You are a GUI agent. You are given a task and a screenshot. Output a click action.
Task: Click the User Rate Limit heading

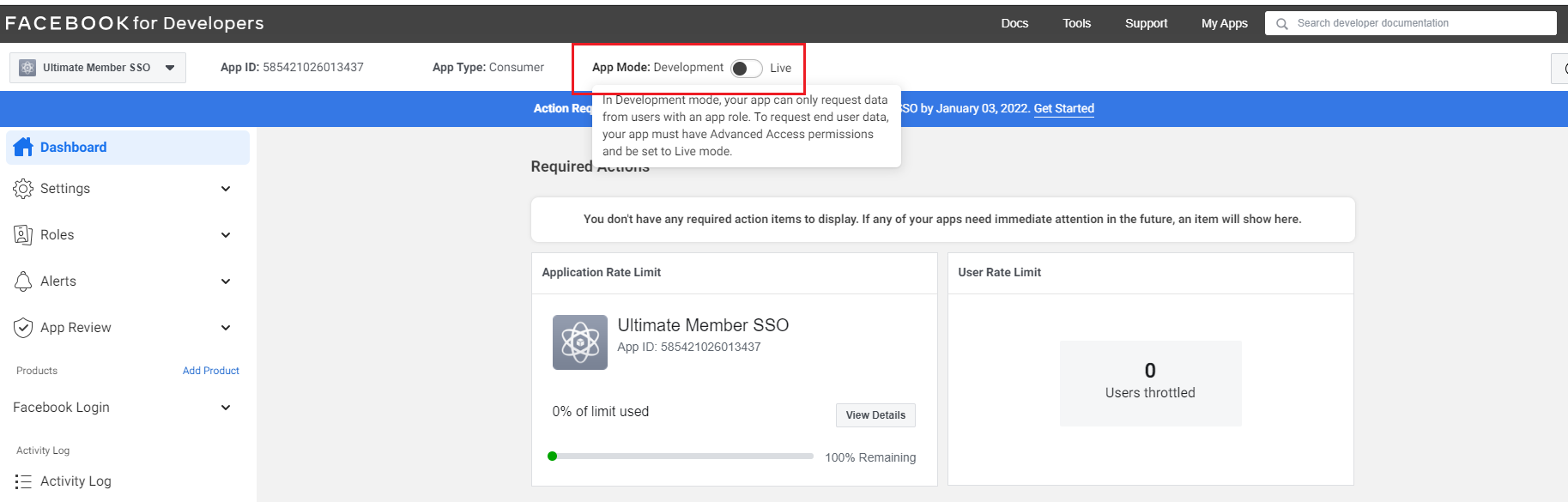(999, 272)
